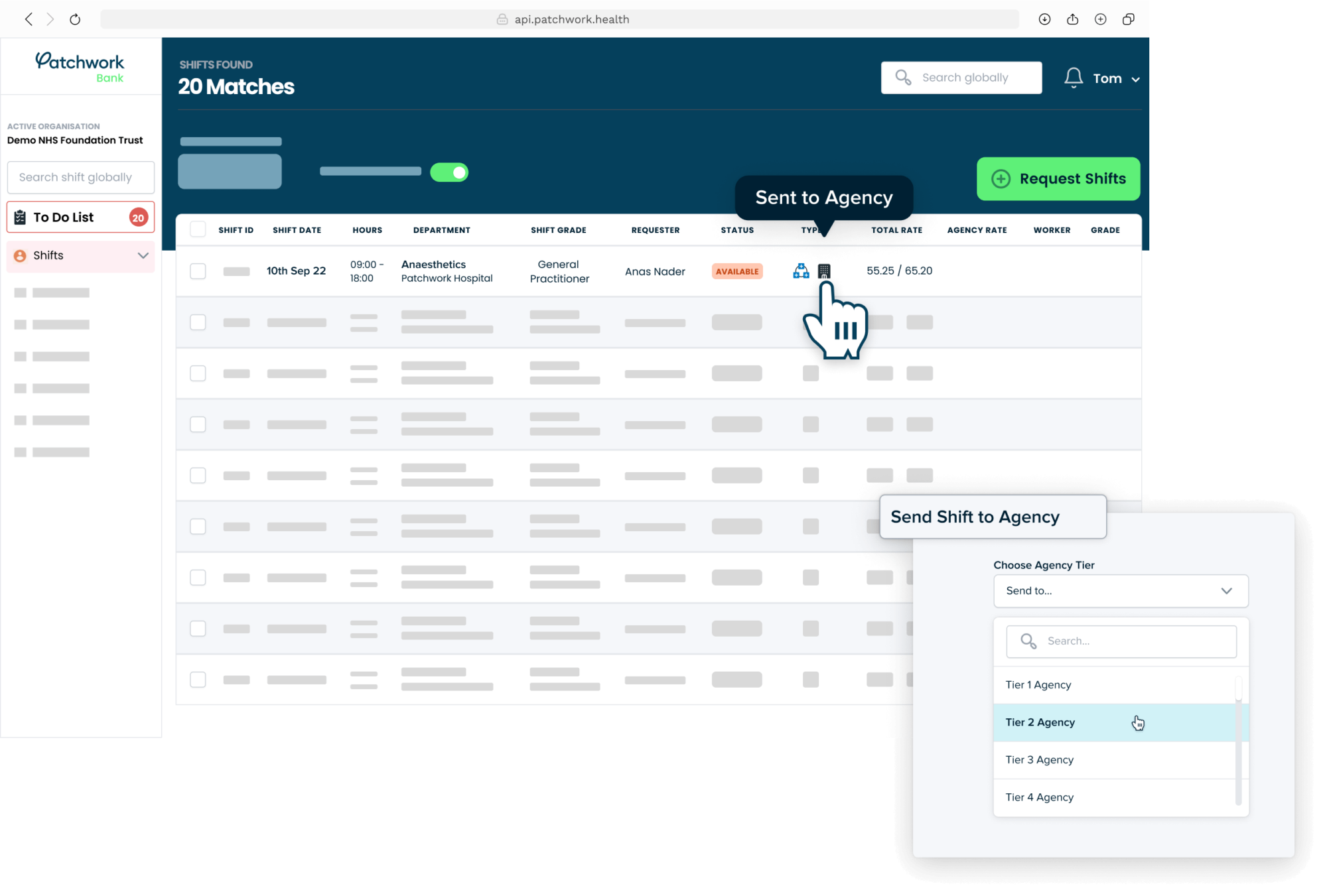Open the global search via the magnifier icon
This screenshot has height=896, width=1327.
[x=902, y=77]
